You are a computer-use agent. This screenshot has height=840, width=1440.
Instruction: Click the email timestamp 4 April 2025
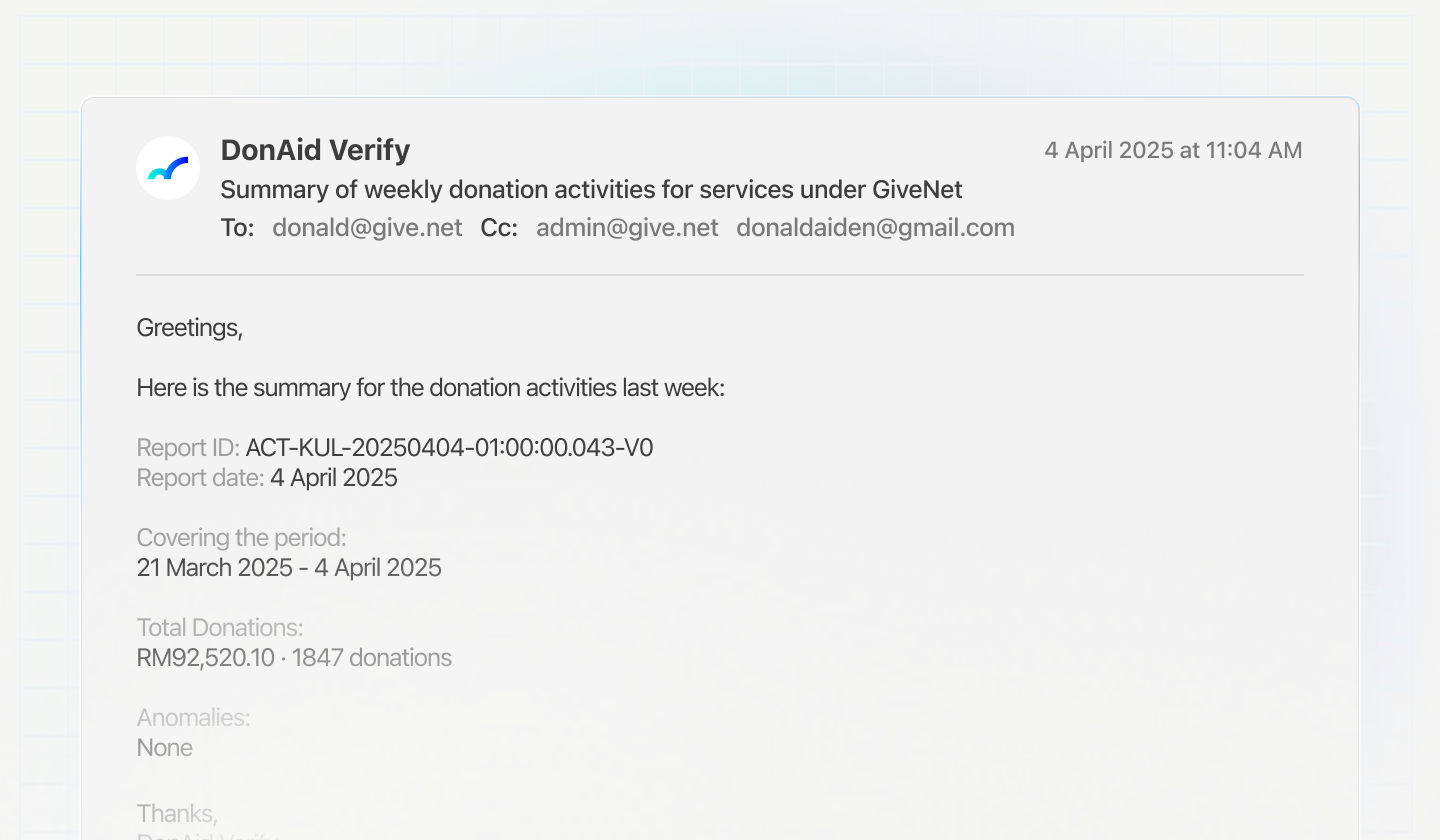[x=1173, y=150]
